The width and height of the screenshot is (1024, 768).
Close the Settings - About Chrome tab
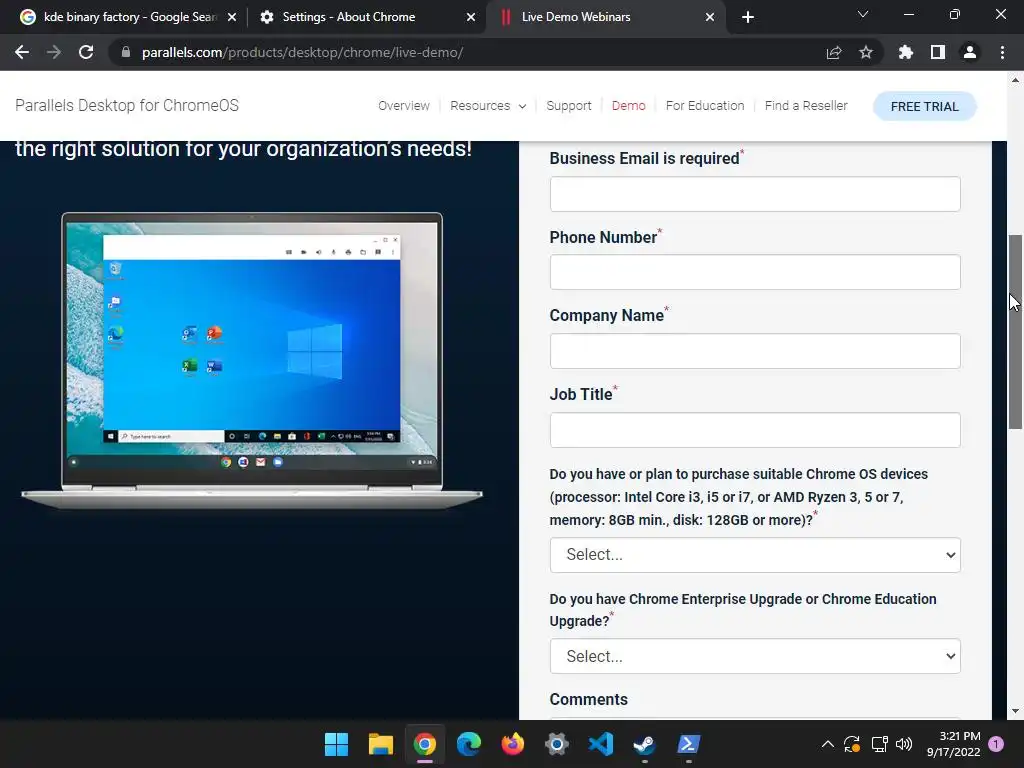pyautogui.click(x=471, y=17)
